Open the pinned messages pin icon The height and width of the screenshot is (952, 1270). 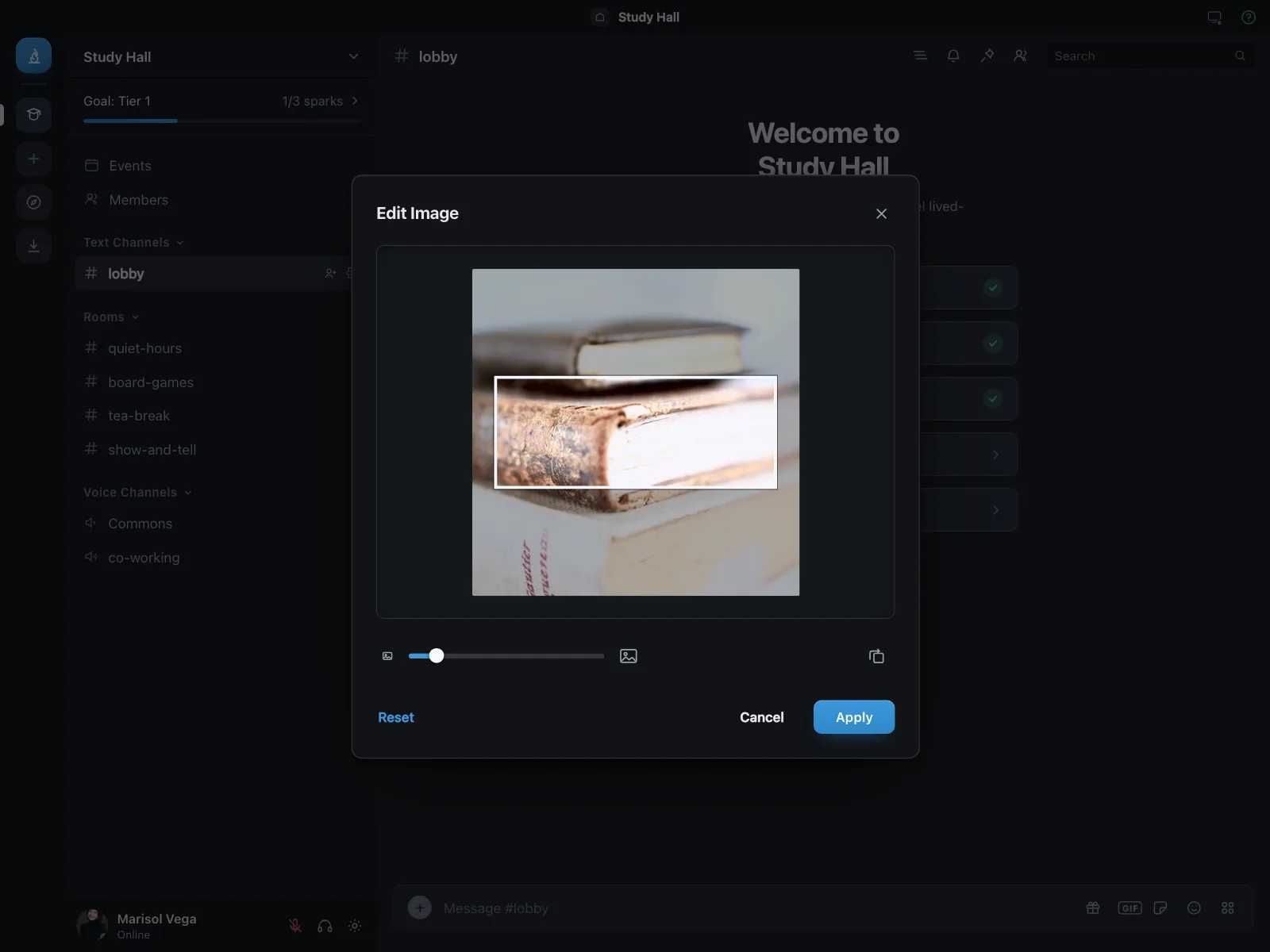tap(987, 56)
